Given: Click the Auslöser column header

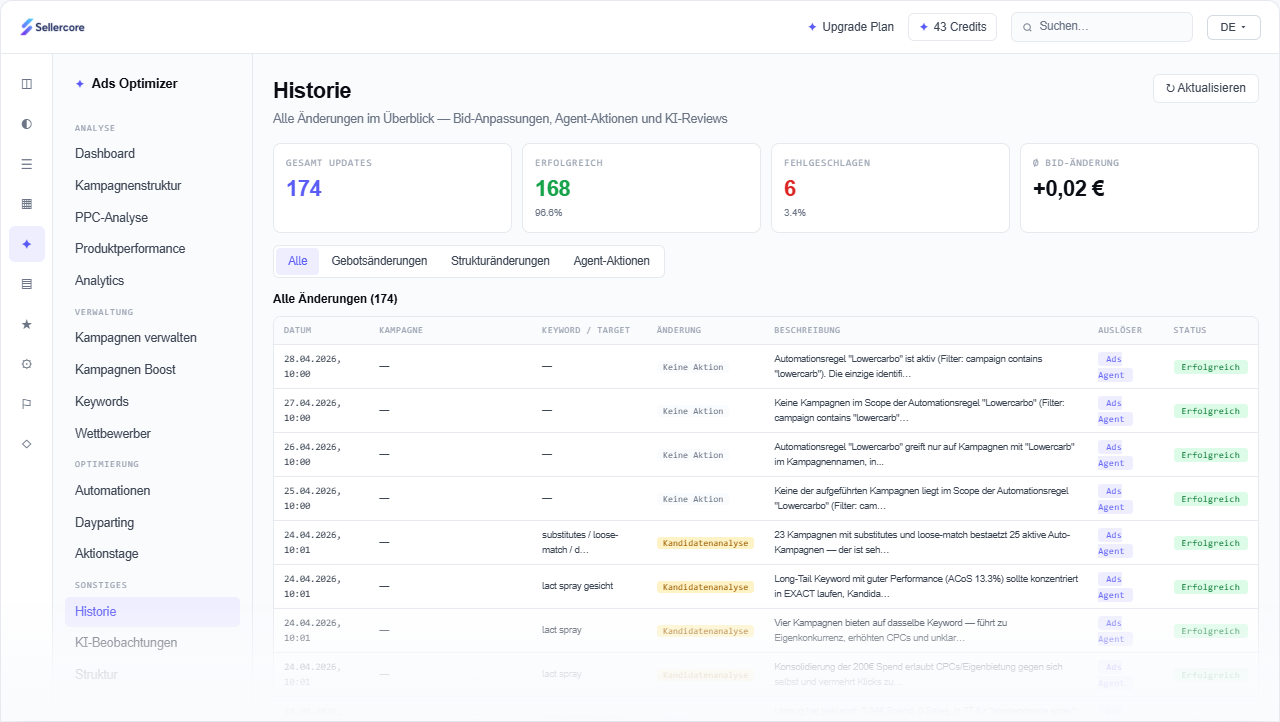Looking at the screenshot, I should coord(1120,330).
